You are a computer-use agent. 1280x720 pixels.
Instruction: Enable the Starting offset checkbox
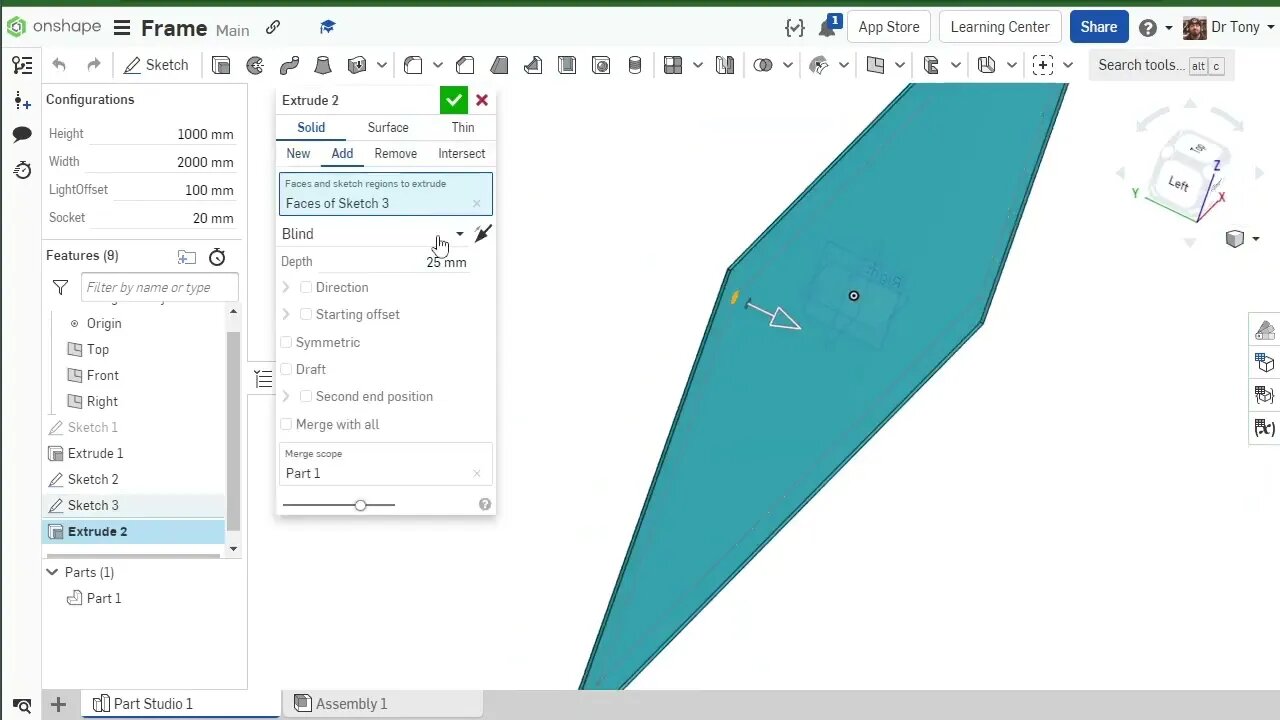tap(306, 315)
